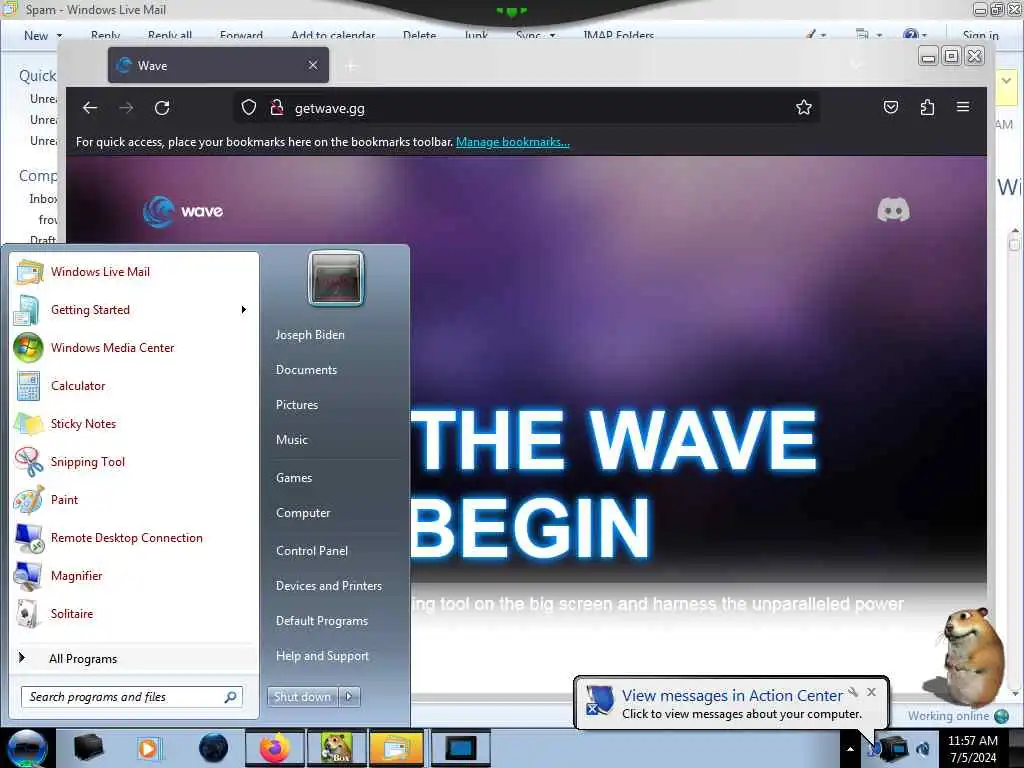Open the Firefox hamburger menu
The image size is (1024, 768).
[x=963, y=106]
